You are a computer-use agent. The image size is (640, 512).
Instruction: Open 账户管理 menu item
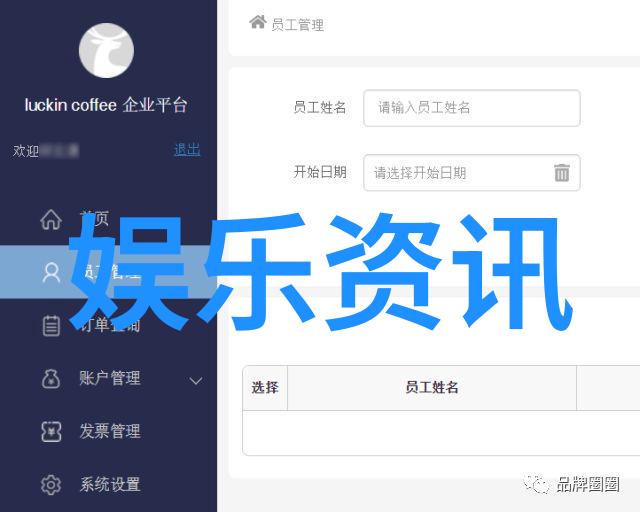[110, 378]
